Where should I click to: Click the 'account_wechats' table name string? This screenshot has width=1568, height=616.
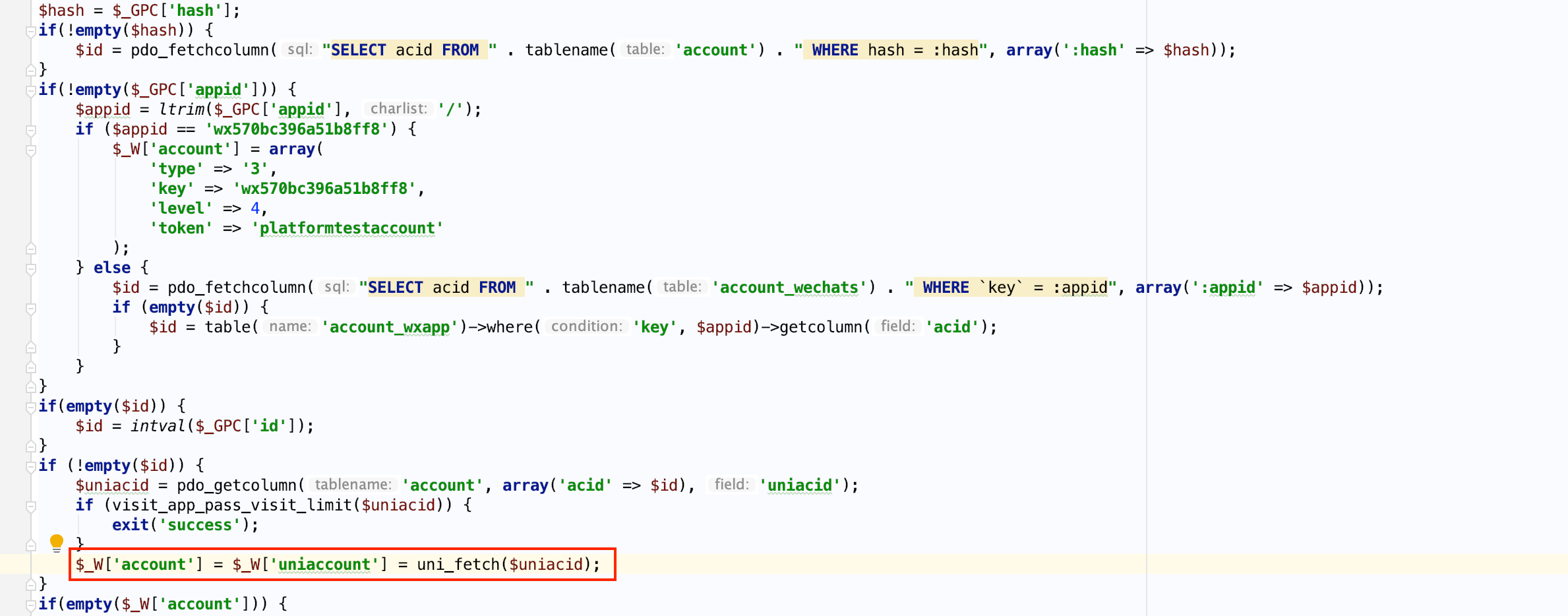click(x=789, y=288)
